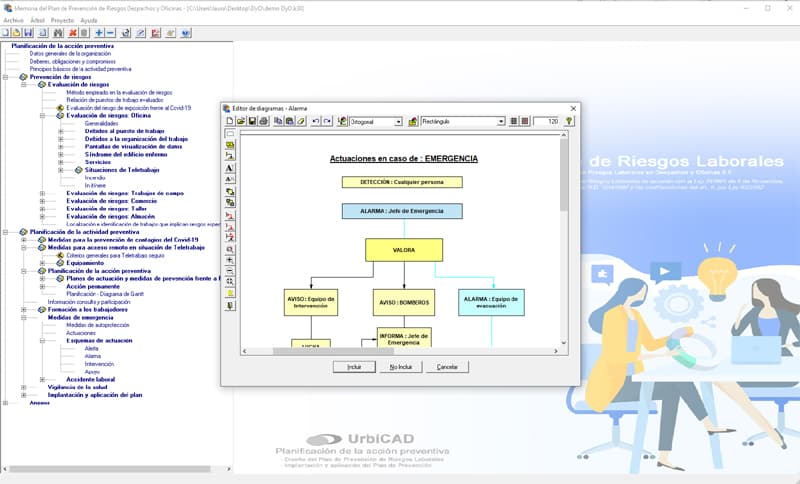800x484 pixels.
Task: Collapse the Prevención de riesgos tree node
Action: click(x=5, y=77)
